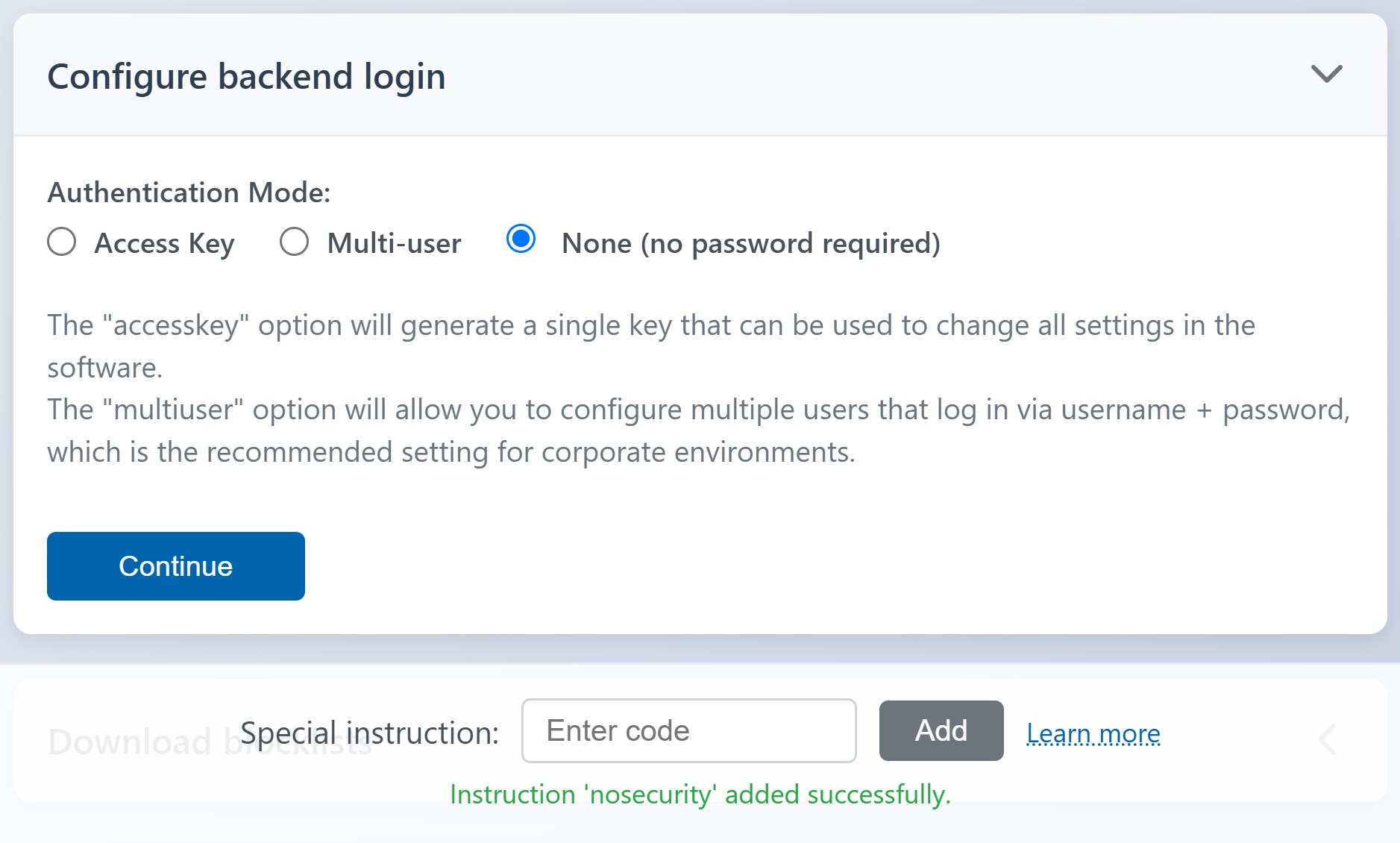Select the Access Key authentication mode
This screenshot has width=1400, height=843.
click(62, 242)
